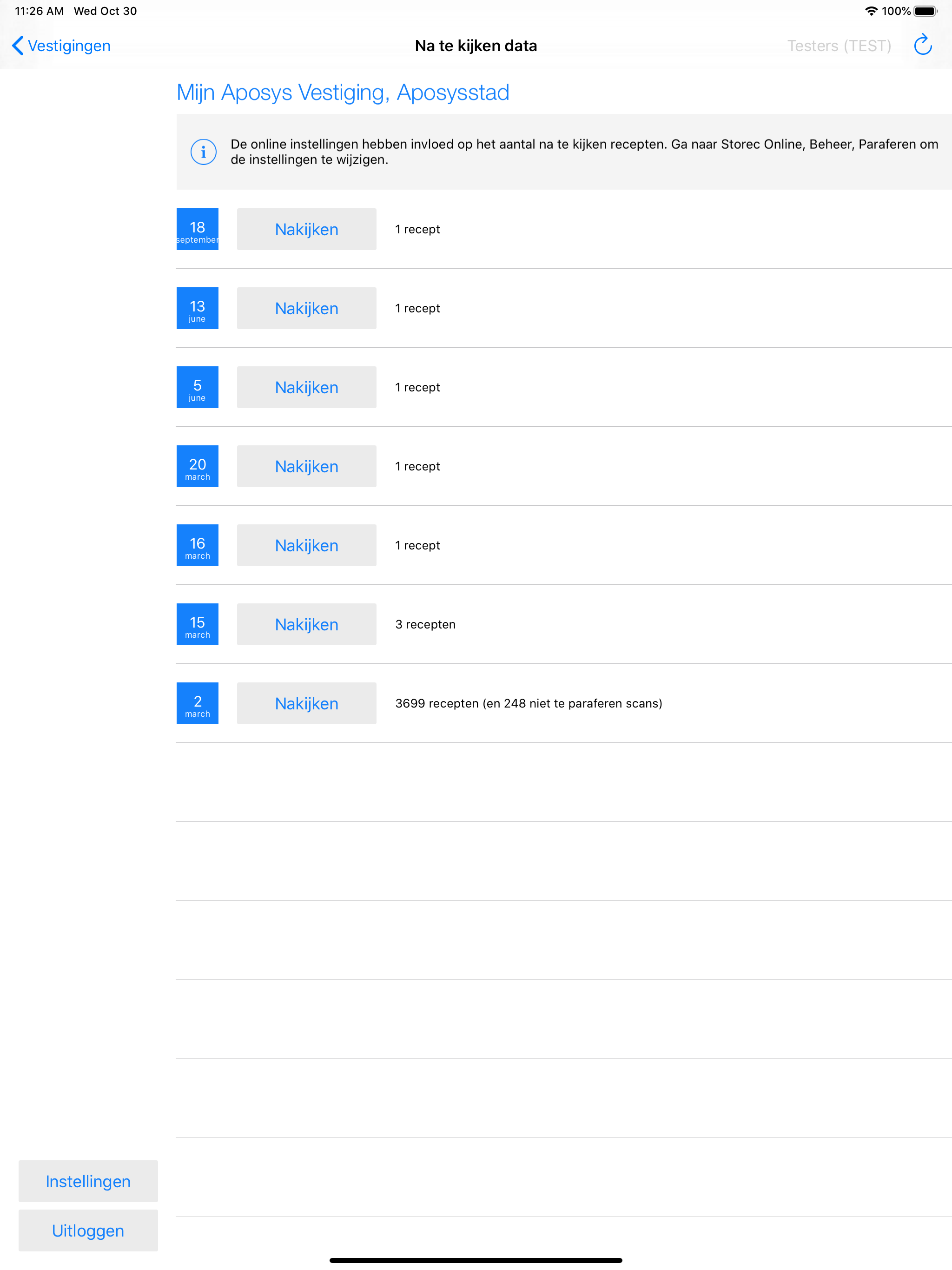Tap the battery status icon
The height and width of the screenshot is (1270, 952).
pos(926,11)
